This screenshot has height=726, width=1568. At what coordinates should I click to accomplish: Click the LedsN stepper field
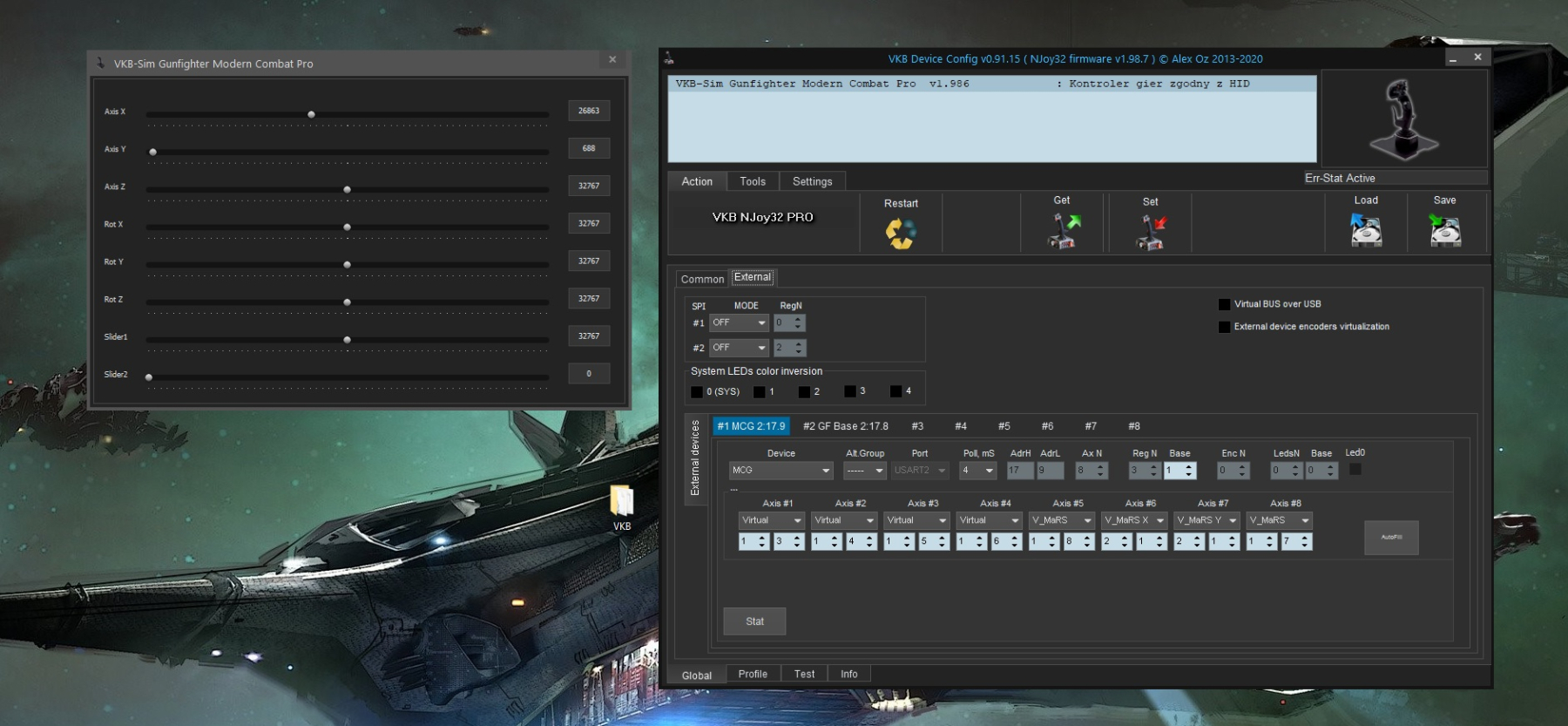1286,471
